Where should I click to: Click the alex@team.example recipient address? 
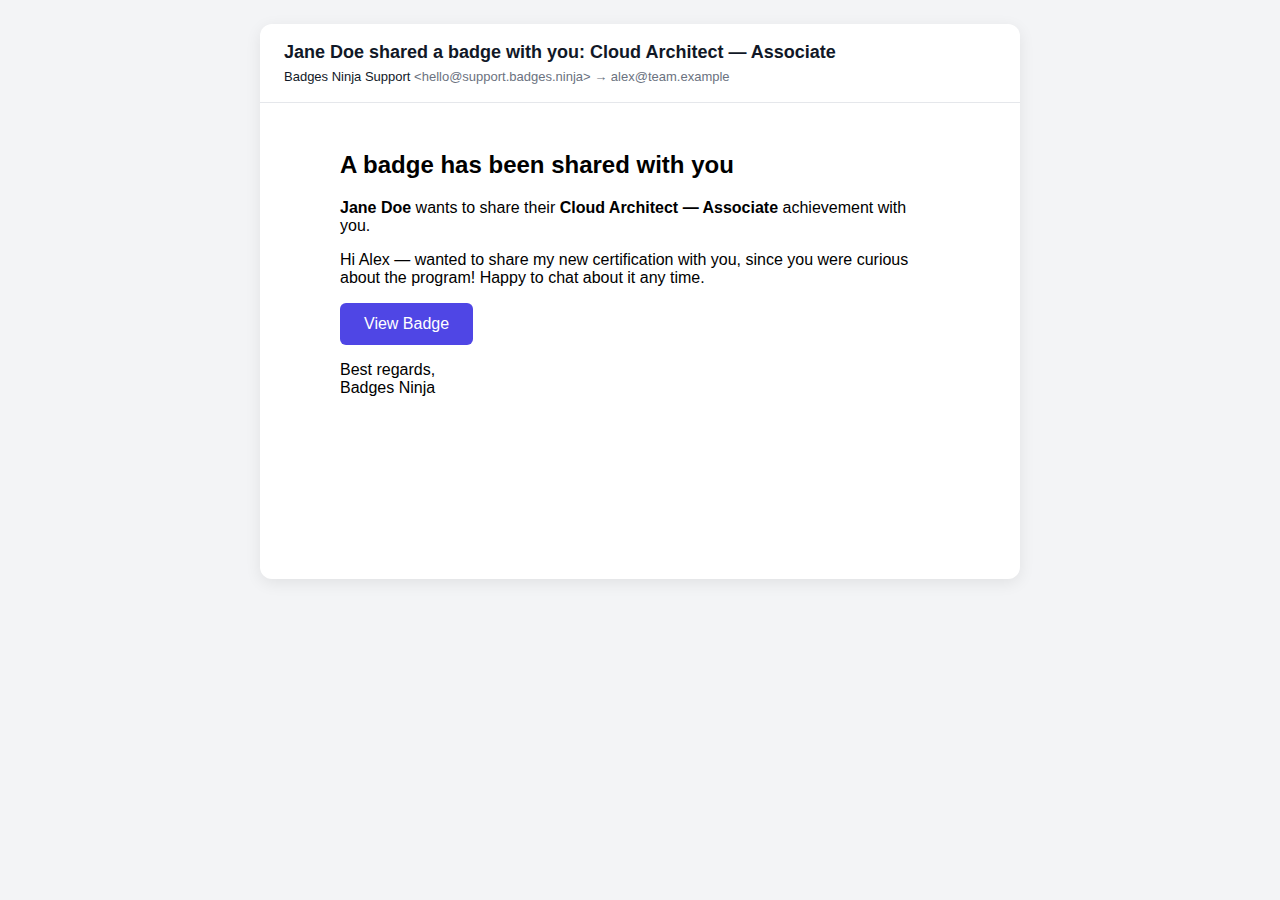[x=669, y=77]
